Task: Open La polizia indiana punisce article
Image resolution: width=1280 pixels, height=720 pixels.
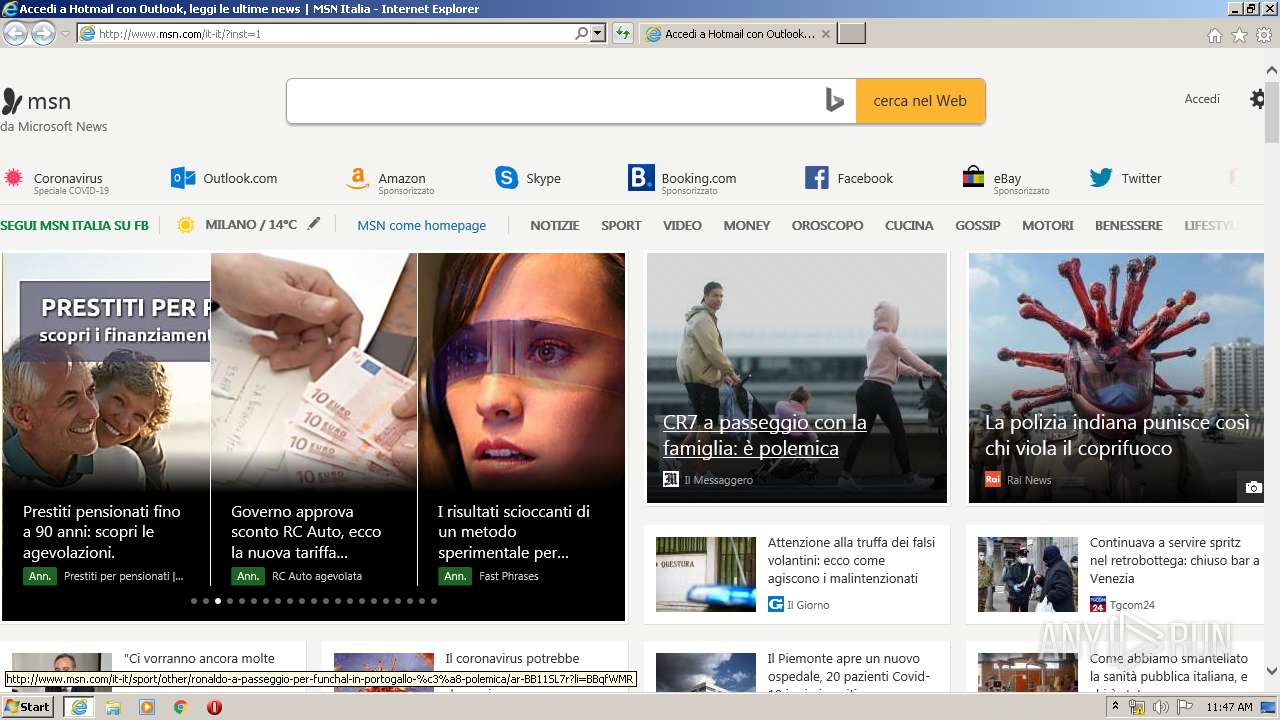Action: 1118,435
